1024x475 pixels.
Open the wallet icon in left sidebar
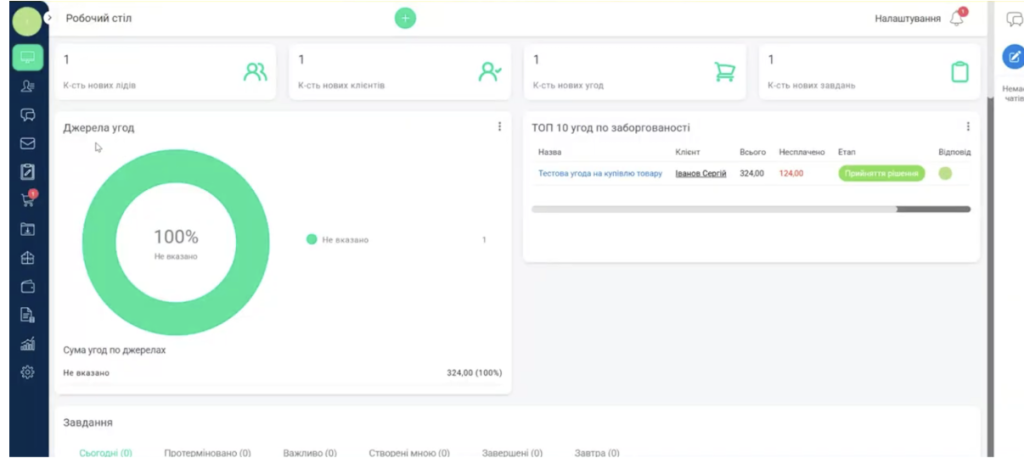point(28,286)
